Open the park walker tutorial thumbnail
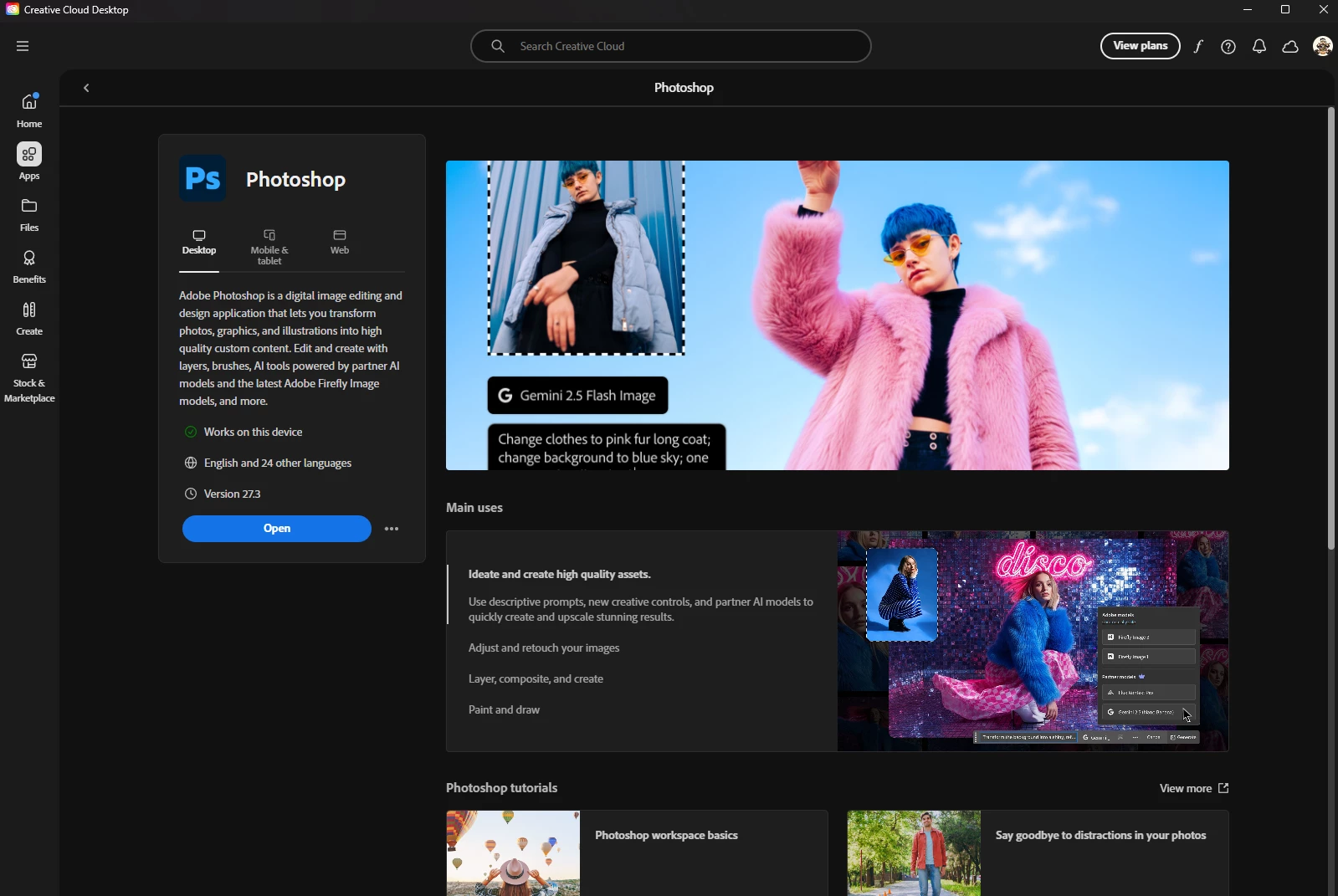 [914, 853]
